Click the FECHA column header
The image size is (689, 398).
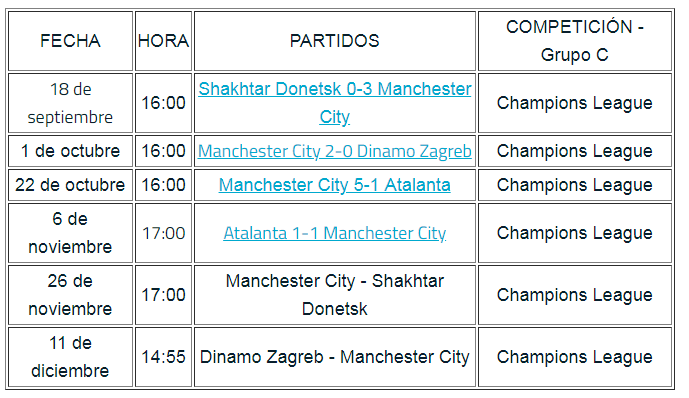[x=70, y=41]
